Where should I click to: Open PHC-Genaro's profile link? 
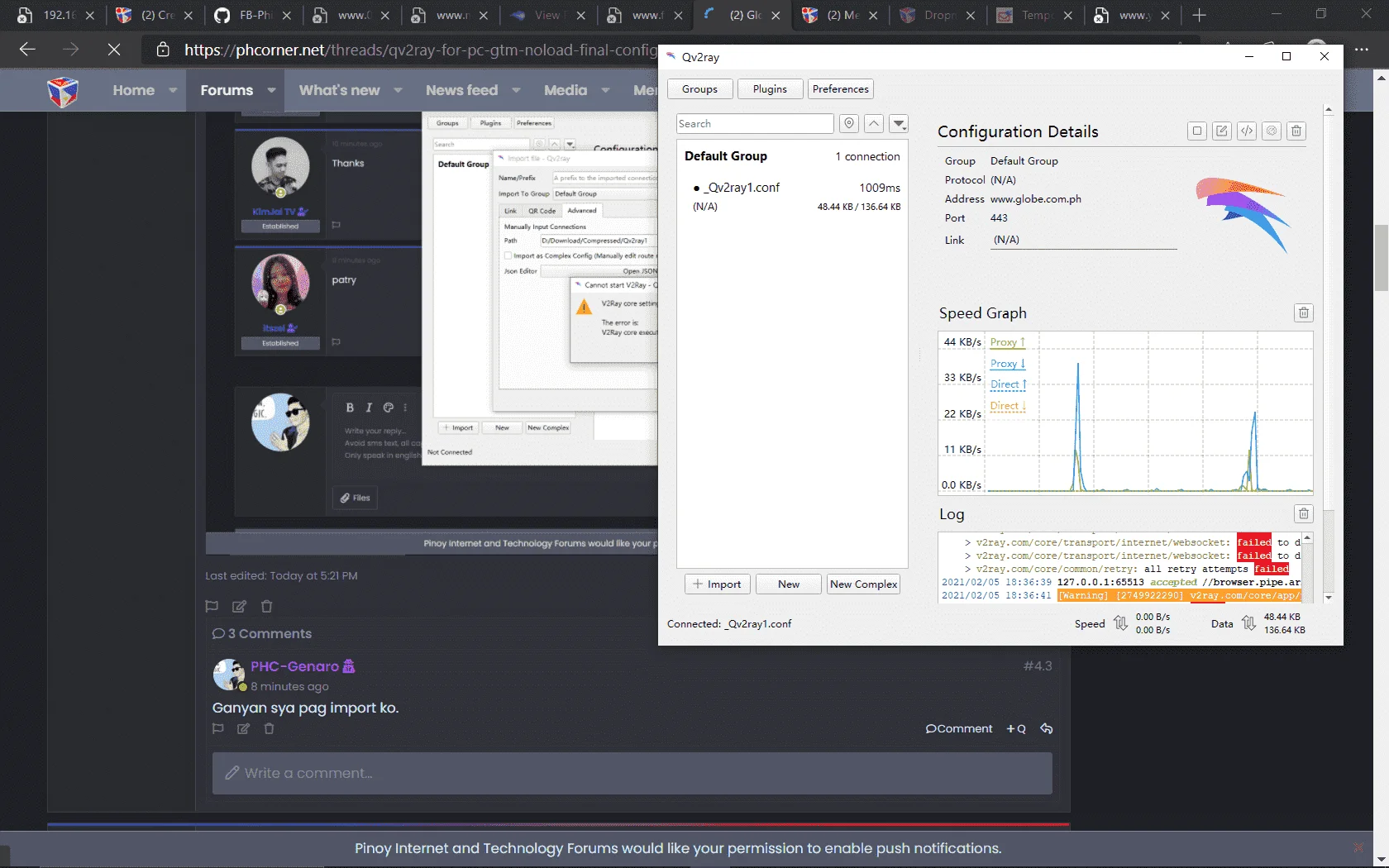[x=295, y=666]
